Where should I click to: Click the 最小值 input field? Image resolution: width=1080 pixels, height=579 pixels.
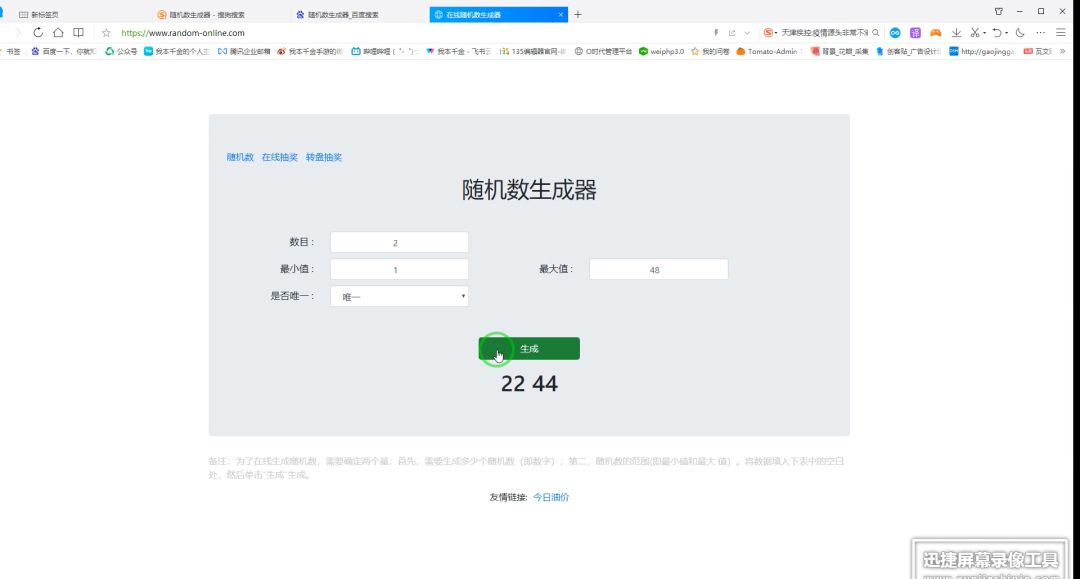point(399,269)
